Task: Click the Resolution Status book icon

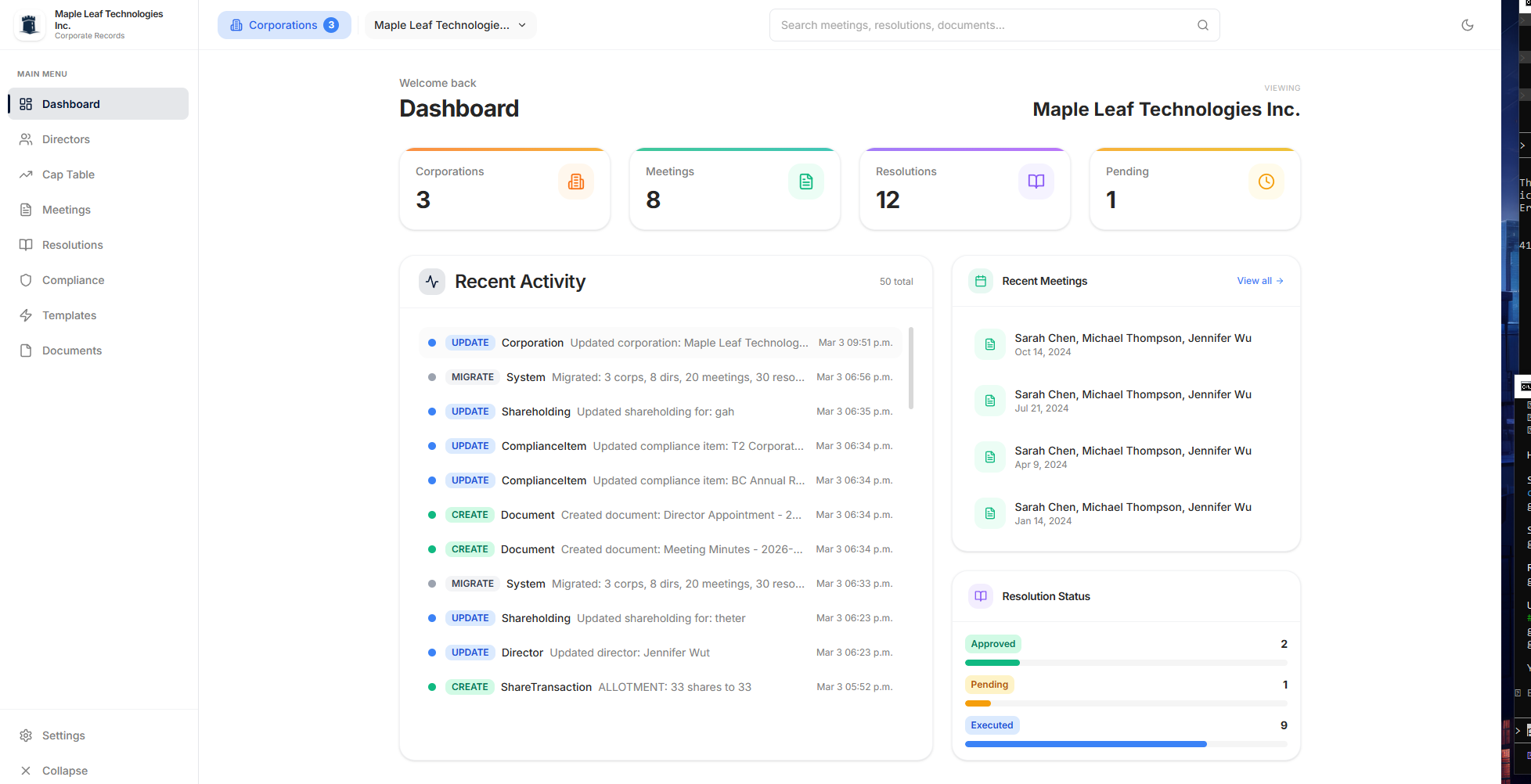Action: tap(981, 596)
